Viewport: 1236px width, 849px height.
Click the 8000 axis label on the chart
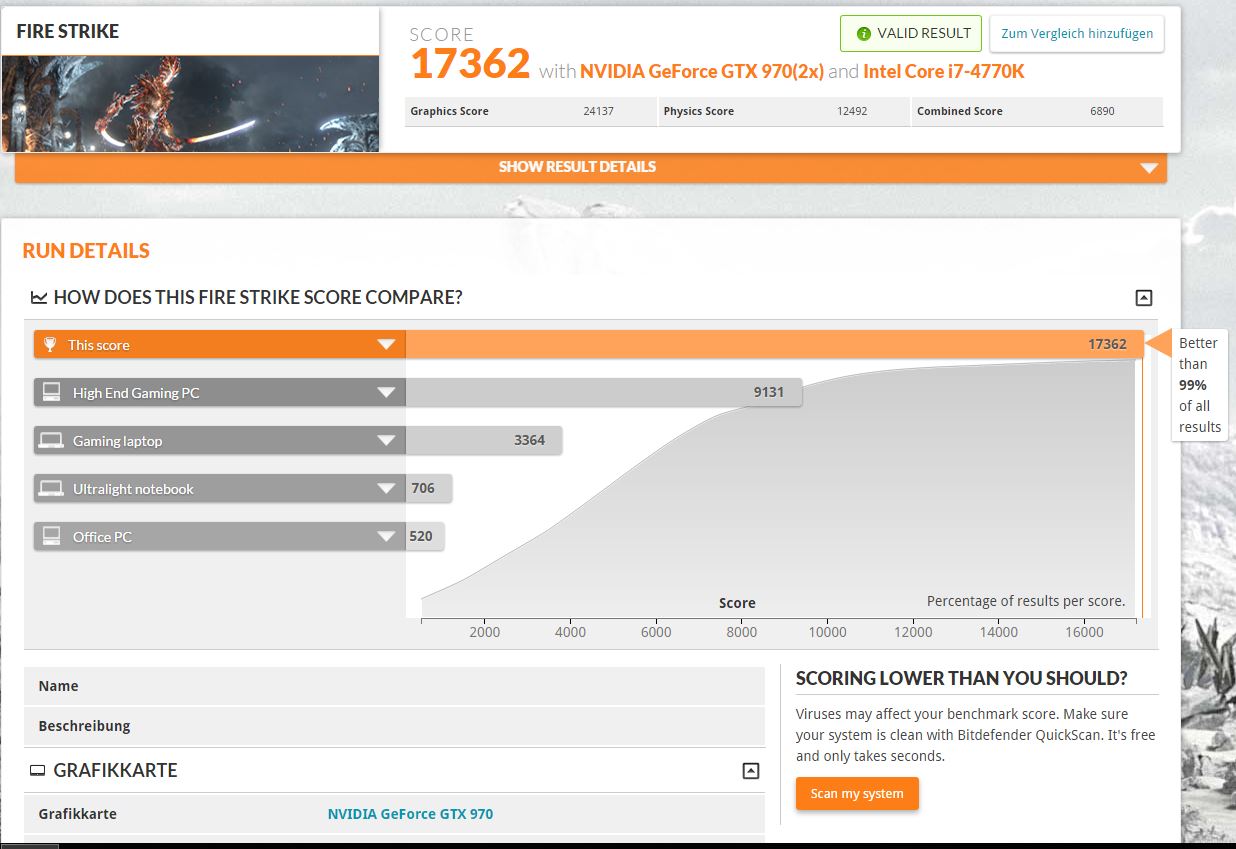(742, 632)
